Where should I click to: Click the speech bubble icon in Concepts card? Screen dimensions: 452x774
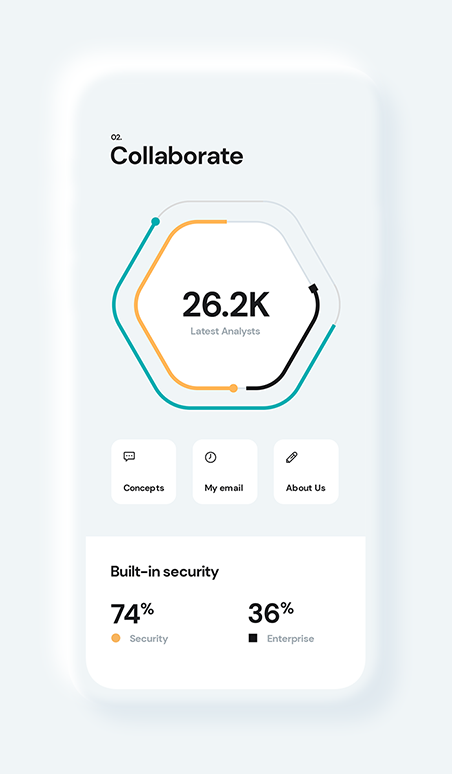coord(129,457)
